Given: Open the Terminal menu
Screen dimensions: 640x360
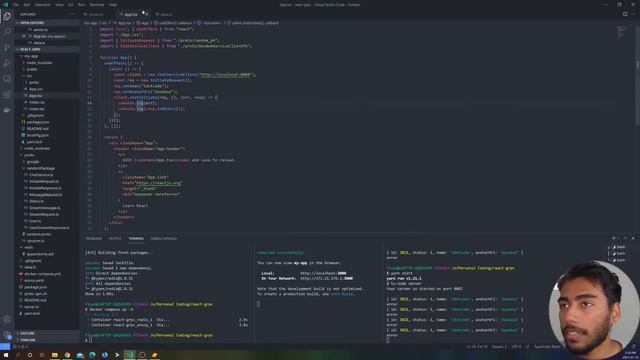Looking at the screenshot, I should pyautogui.click(x=97, y=4).
